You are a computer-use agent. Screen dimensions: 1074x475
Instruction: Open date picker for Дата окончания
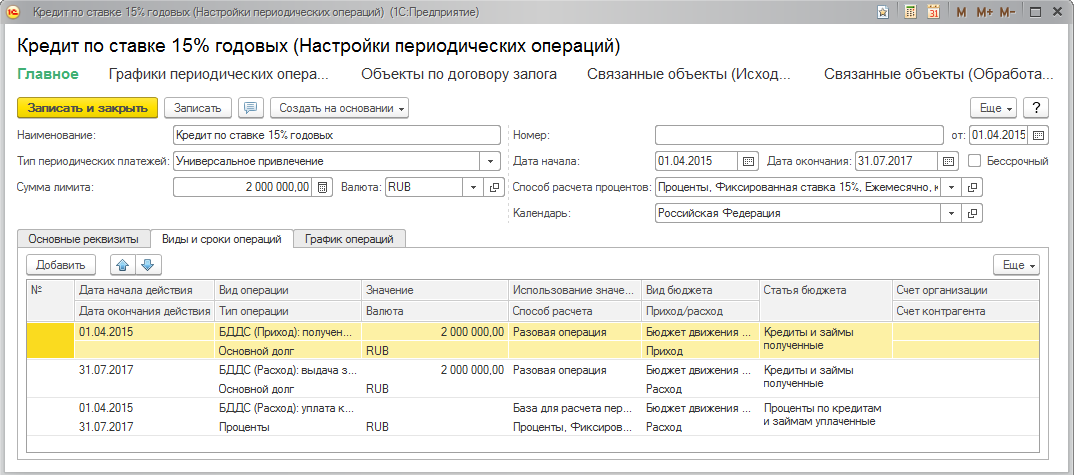click(x=947, y=161)
